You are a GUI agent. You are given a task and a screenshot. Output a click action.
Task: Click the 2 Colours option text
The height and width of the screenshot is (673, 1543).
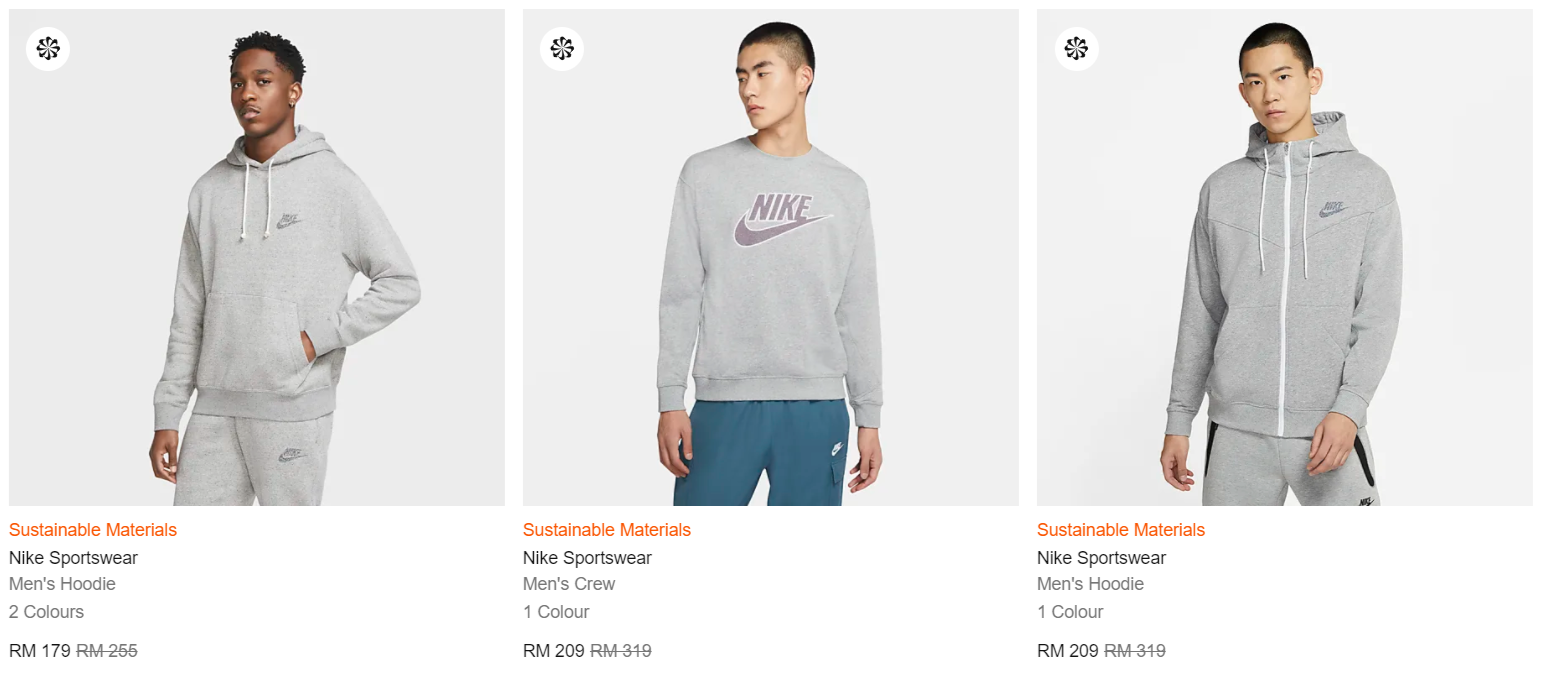click(46, 612)
